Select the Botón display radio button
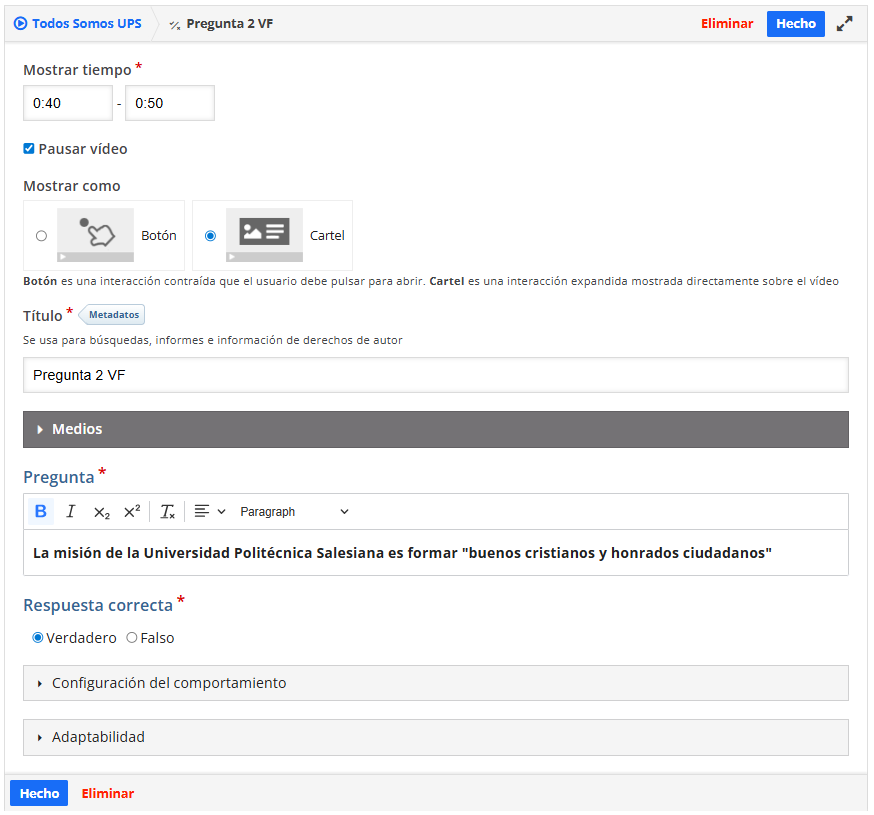The image size is (874, 815). pyautogui.click(x=41, y=236)
